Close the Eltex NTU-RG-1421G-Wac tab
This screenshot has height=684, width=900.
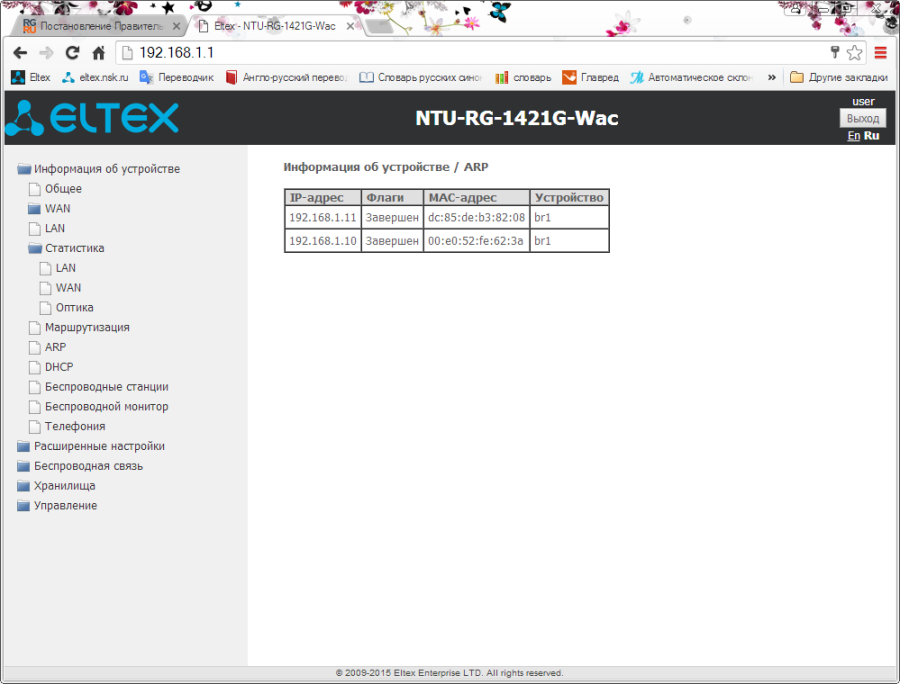[x=350, y=26]
